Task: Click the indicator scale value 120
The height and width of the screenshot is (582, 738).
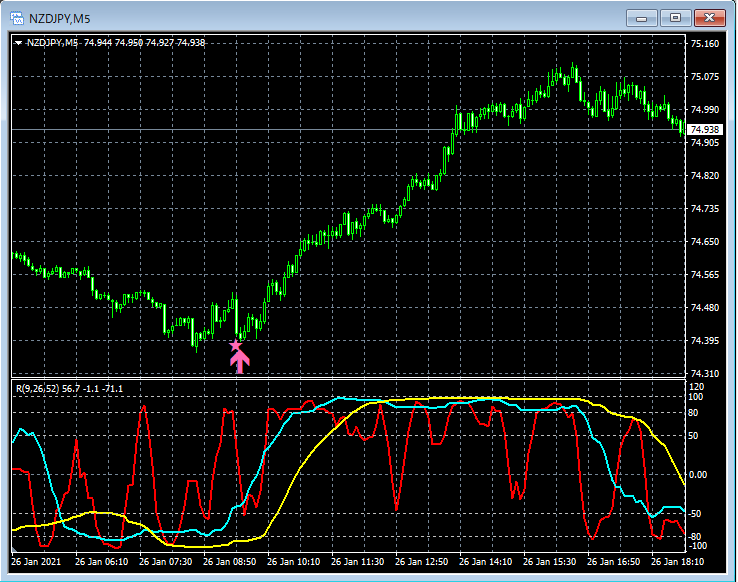Action: coord(696,387)
